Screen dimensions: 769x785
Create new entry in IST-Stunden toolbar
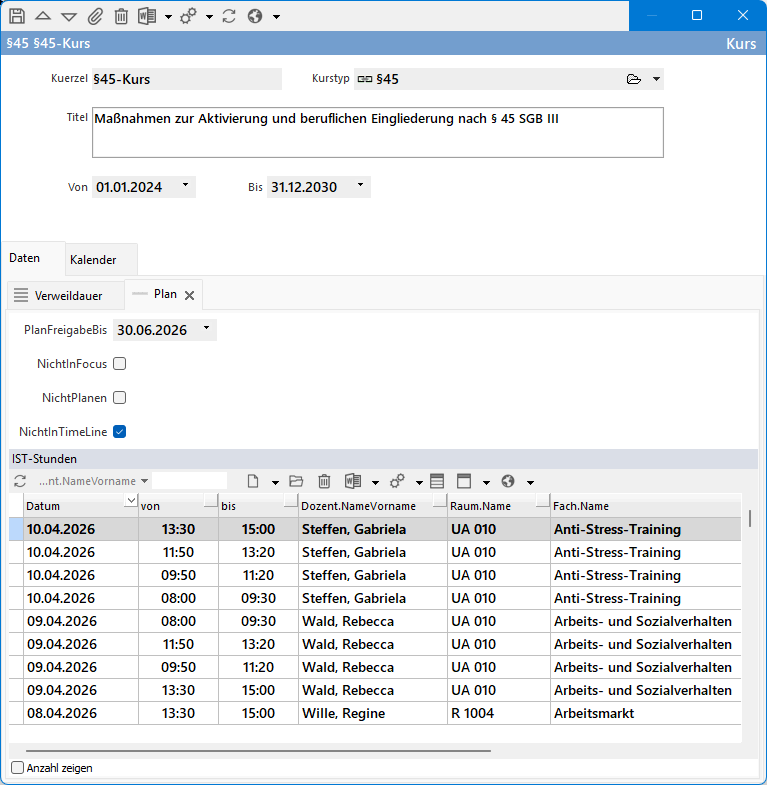(254, 481)
